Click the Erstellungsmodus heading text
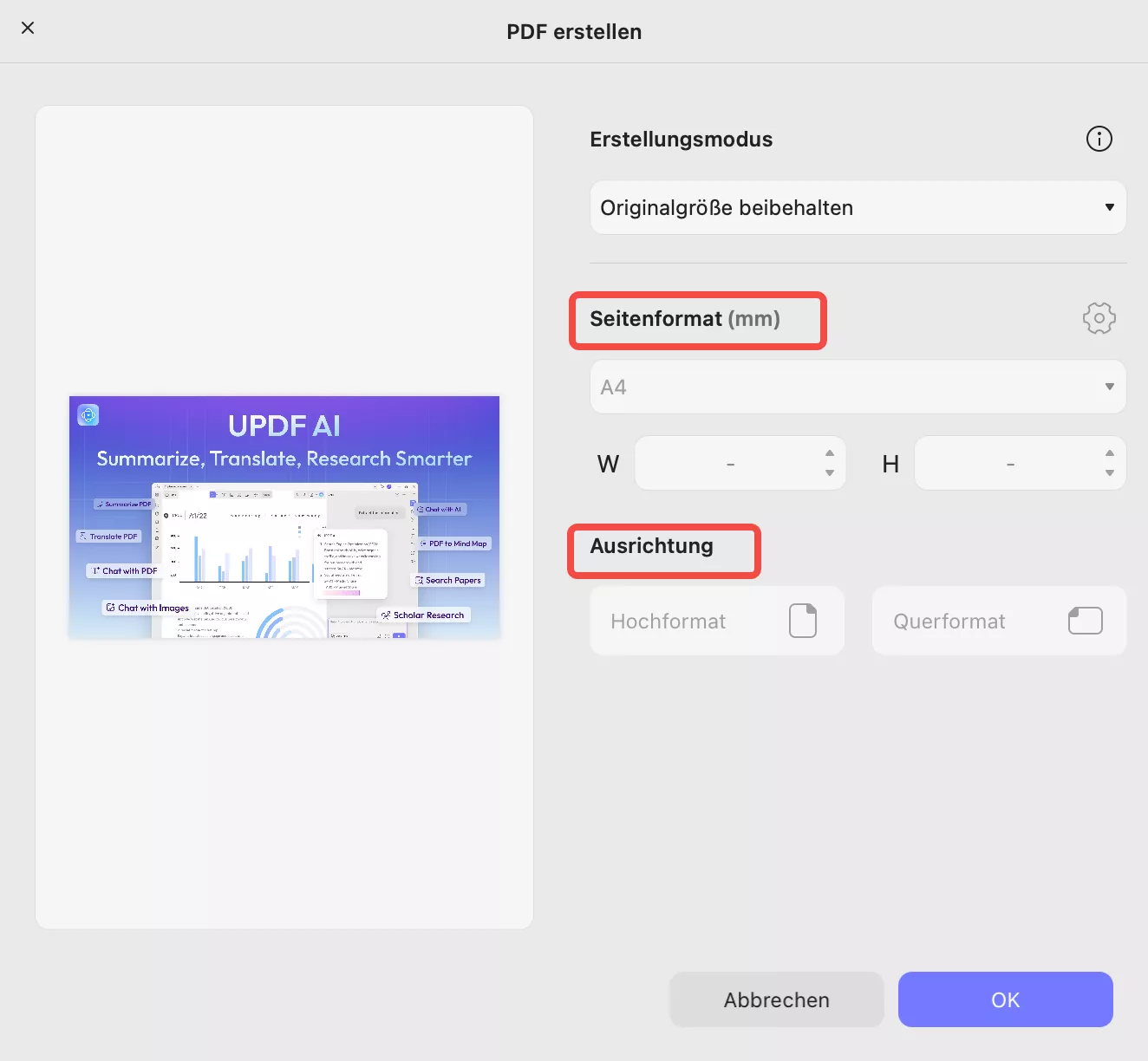This screenshot has width=1148, height=1061. tap(681, 140)
